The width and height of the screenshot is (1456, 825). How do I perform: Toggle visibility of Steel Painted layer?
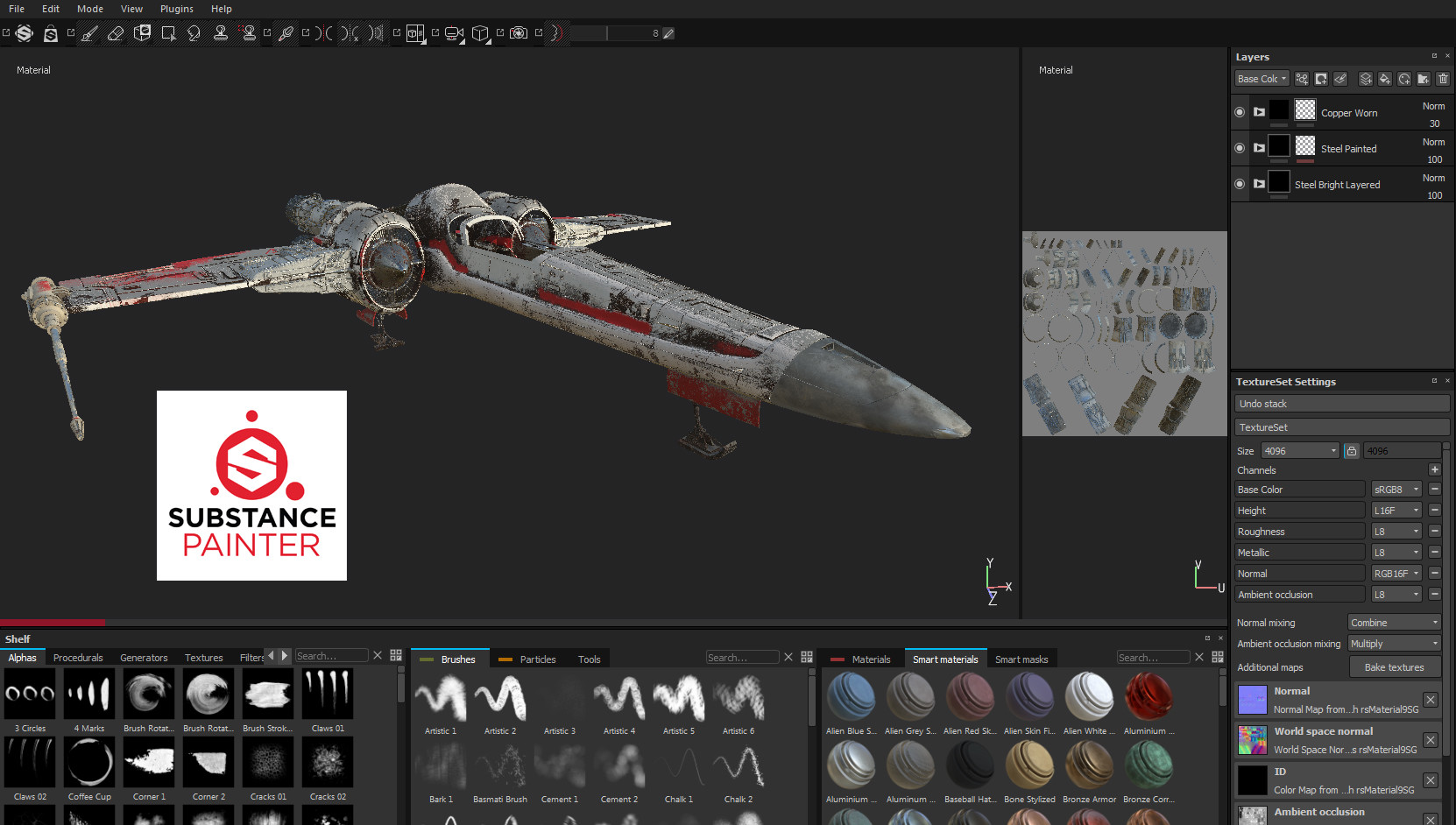click(x=1240, y=148)
